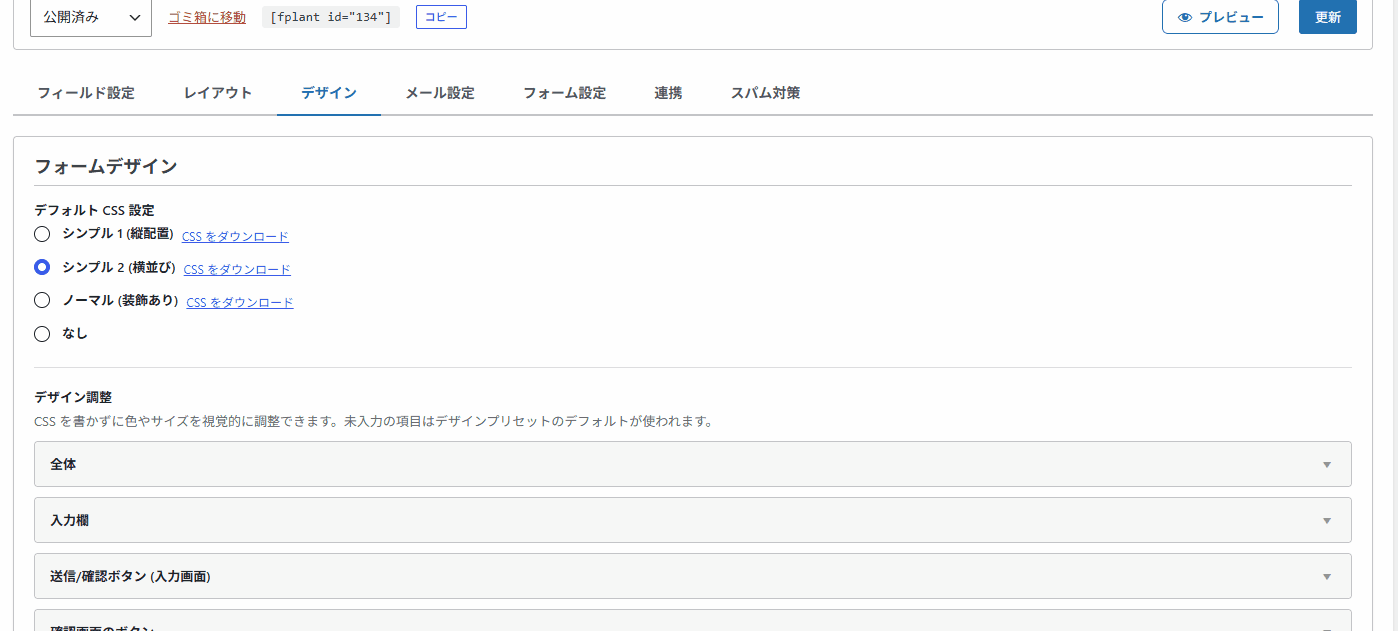The height and width of the screenshot is (631, 1398).
Task: Open the 公開済み status dropdown
Action: (x=91, y=17)
